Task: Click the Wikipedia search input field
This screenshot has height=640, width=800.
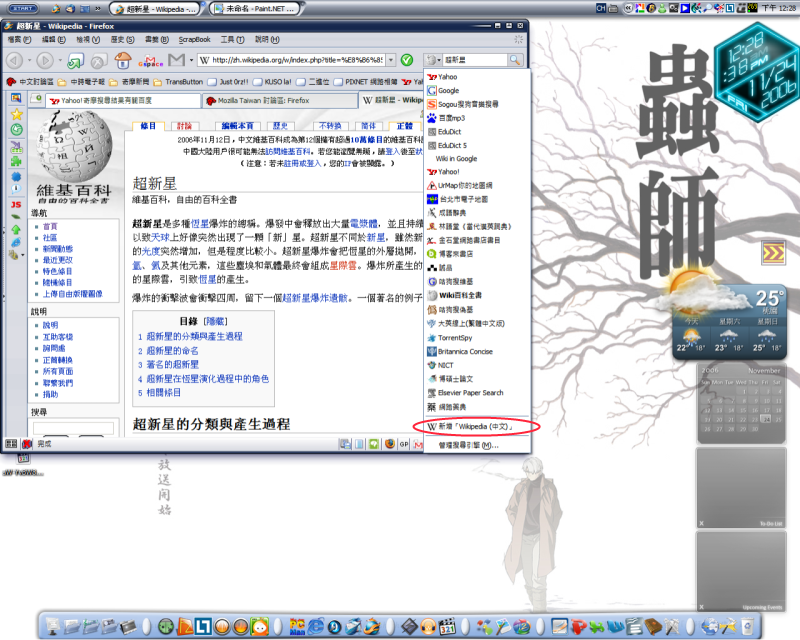Action: pos(73,428)
